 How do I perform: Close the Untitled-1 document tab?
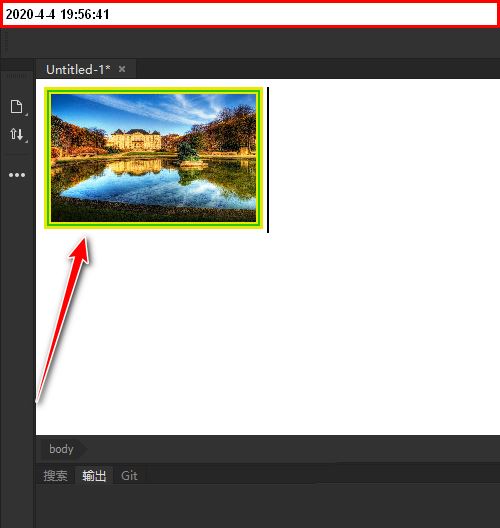122,69
